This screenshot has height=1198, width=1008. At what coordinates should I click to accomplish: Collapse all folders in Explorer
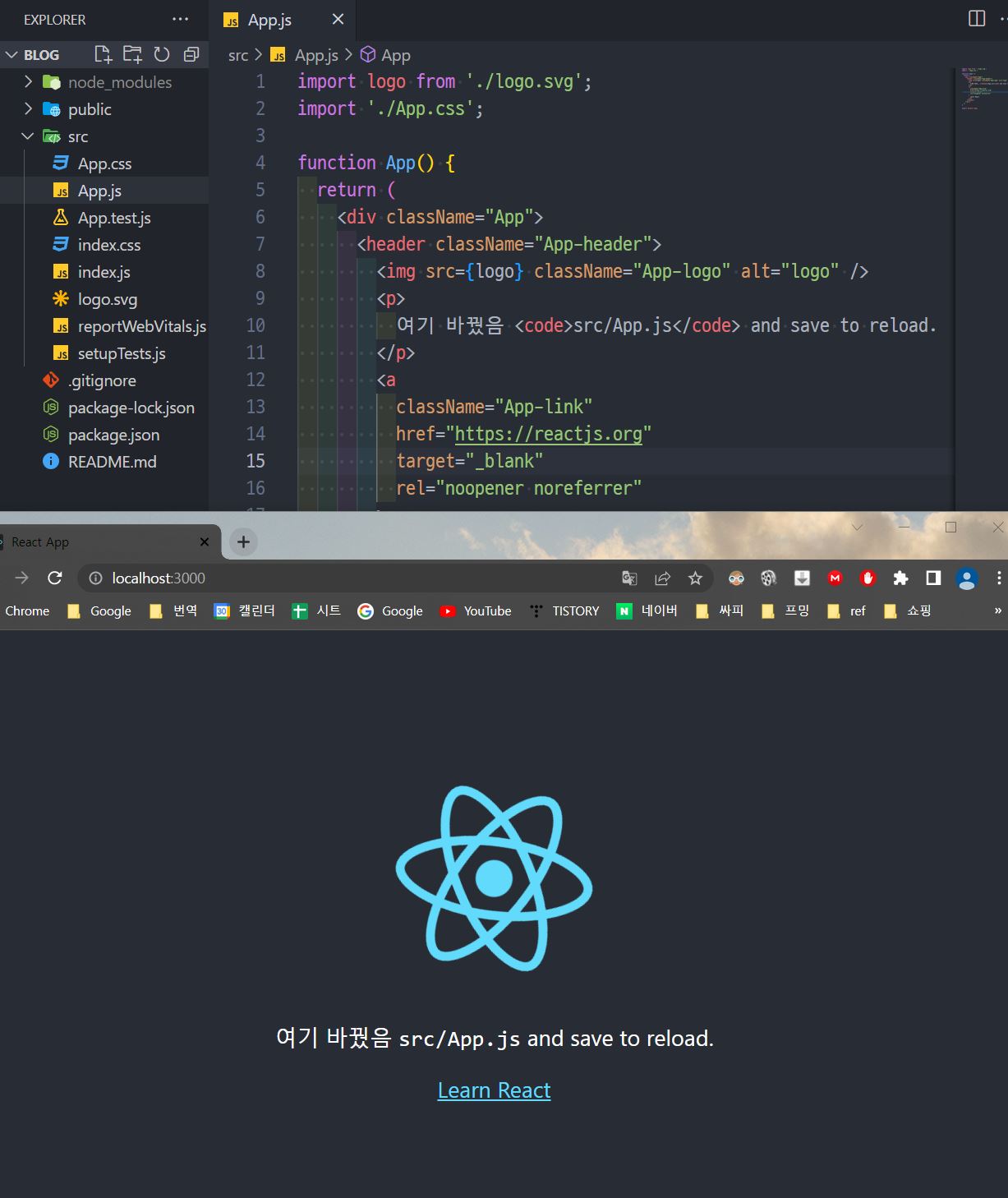pos(191,55)
